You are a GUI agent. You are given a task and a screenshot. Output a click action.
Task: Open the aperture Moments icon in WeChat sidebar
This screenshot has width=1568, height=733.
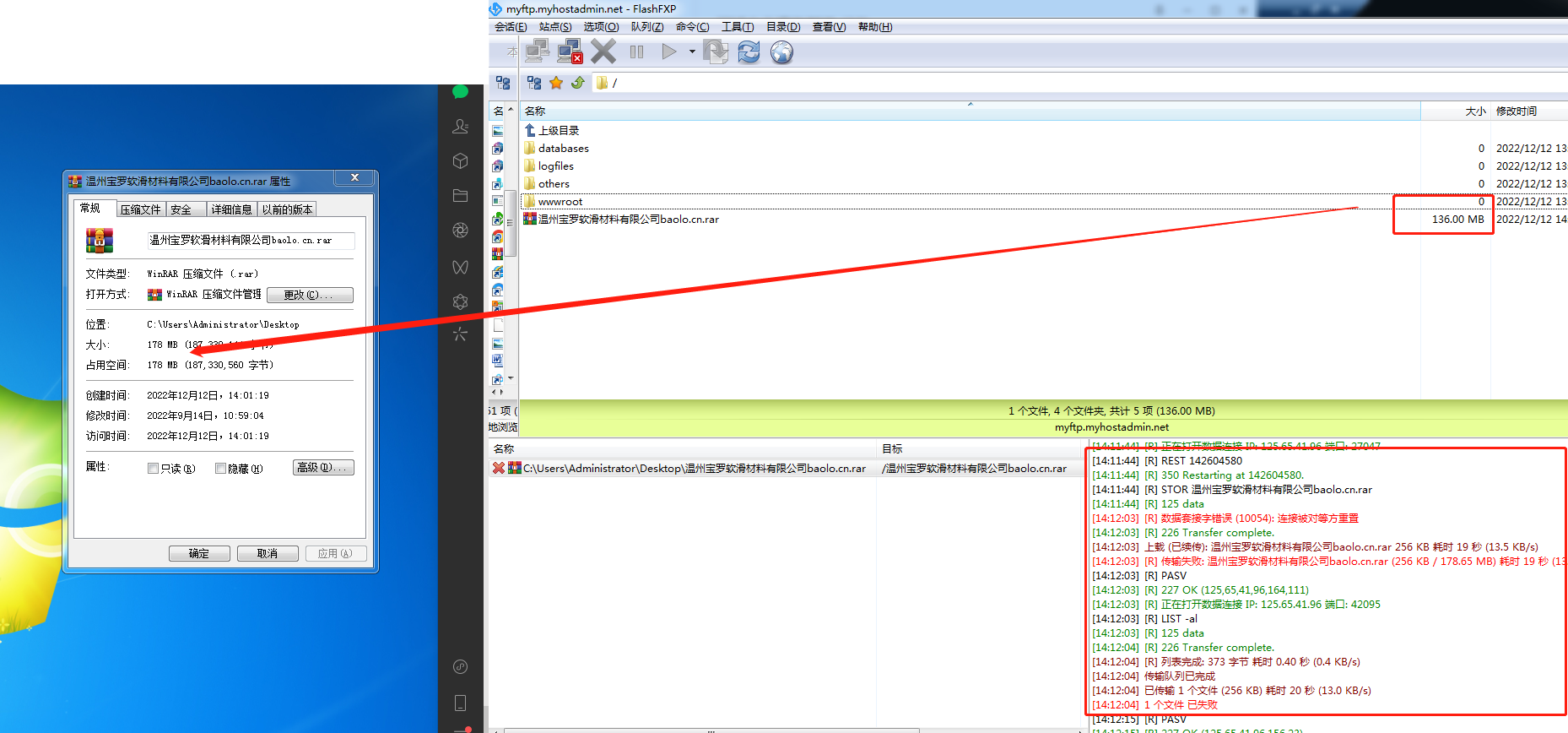point(460,230)
